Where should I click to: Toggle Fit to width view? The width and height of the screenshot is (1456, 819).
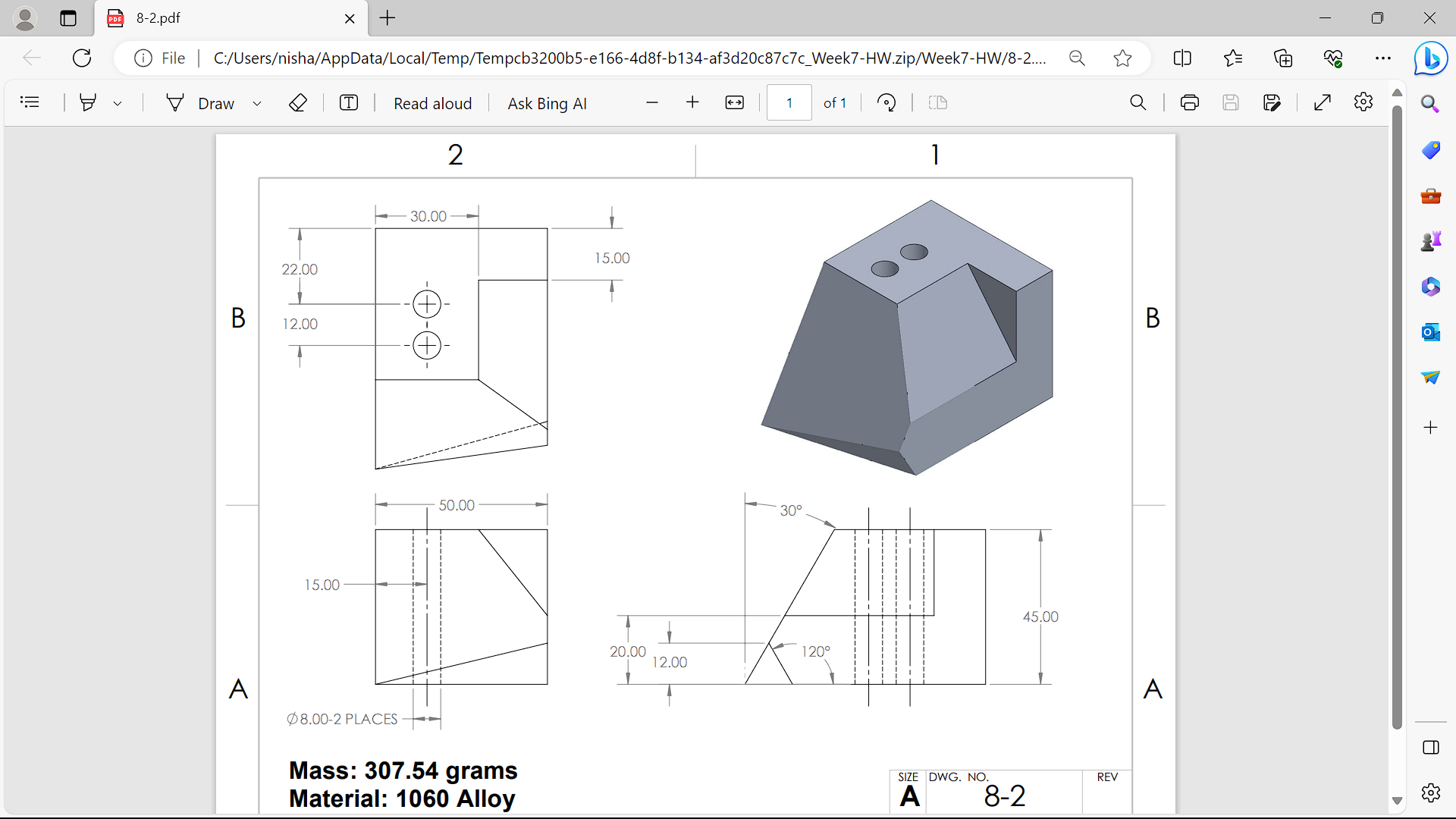click(x=734, y=102)
